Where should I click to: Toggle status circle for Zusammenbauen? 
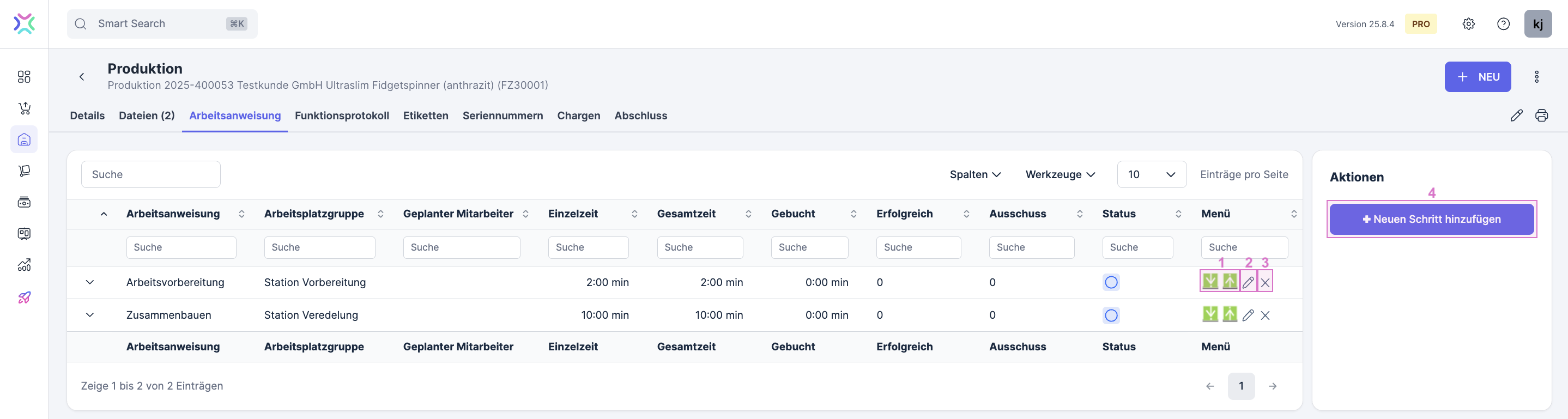pyautogui.click(x=1111, y=315)
